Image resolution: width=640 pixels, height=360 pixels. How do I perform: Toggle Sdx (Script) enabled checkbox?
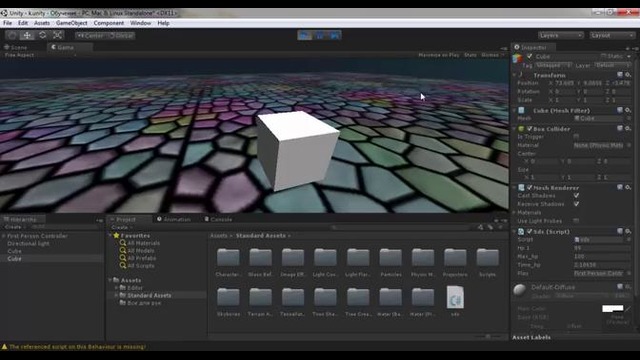pyautogui.click(x=529, y=231)
